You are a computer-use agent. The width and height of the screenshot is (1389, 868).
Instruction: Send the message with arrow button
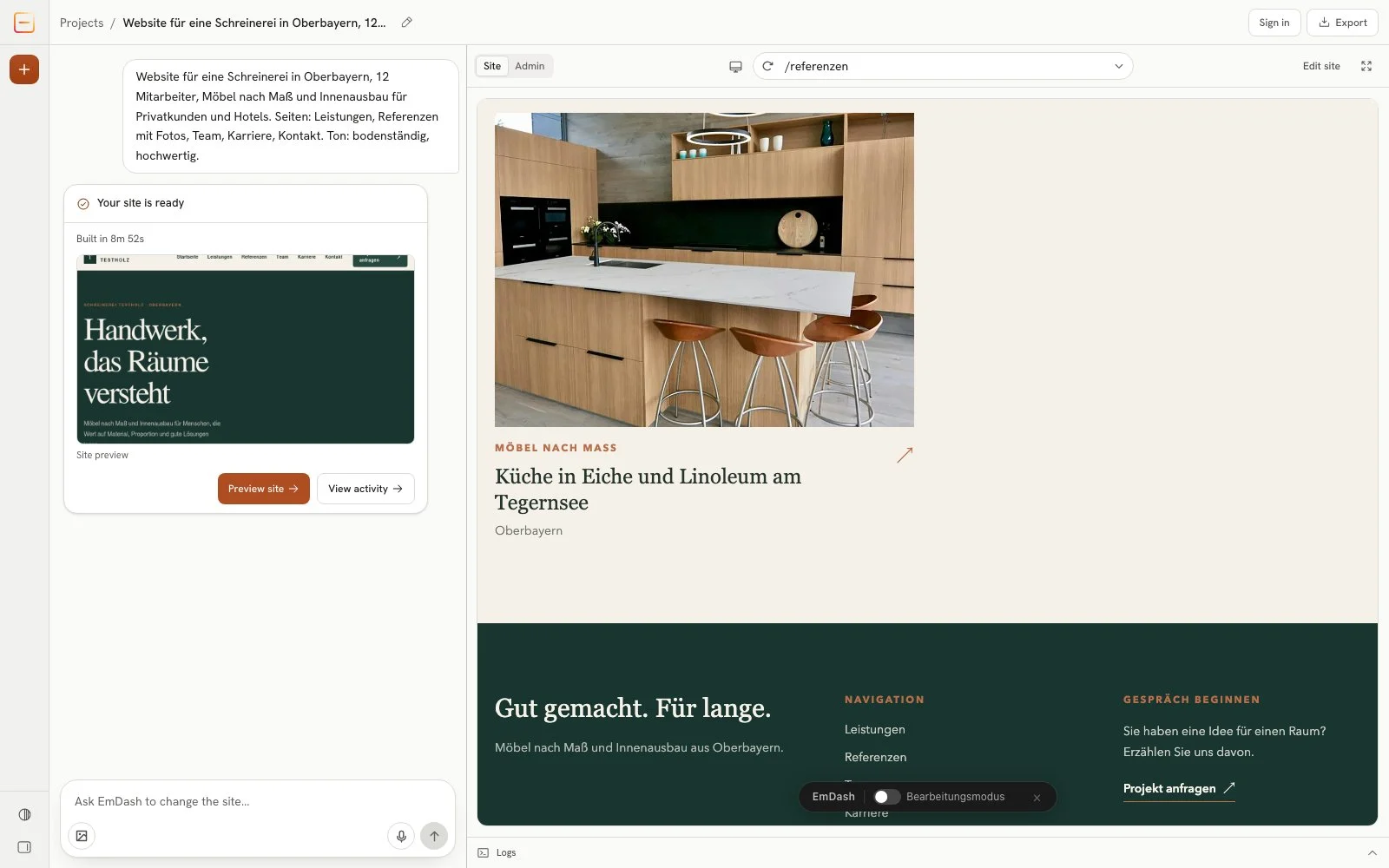point(434,836)
